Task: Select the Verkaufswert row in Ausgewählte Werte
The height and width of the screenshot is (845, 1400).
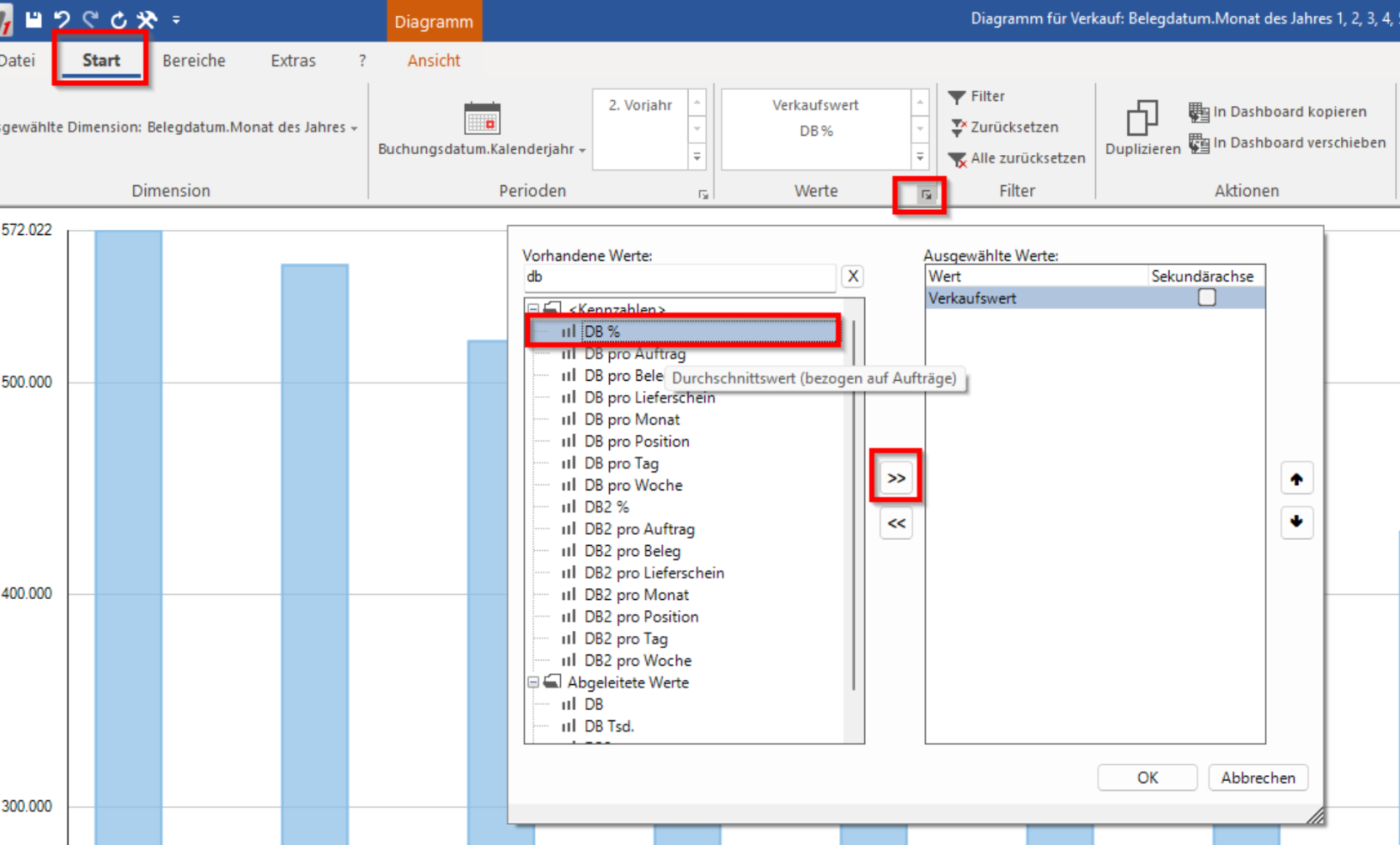Action: click(1095, 297)
